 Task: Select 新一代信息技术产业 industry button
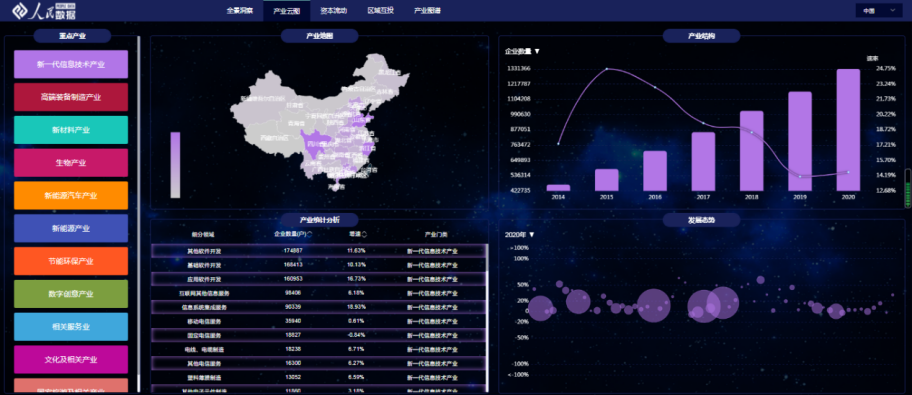click(x=71, y=64)
